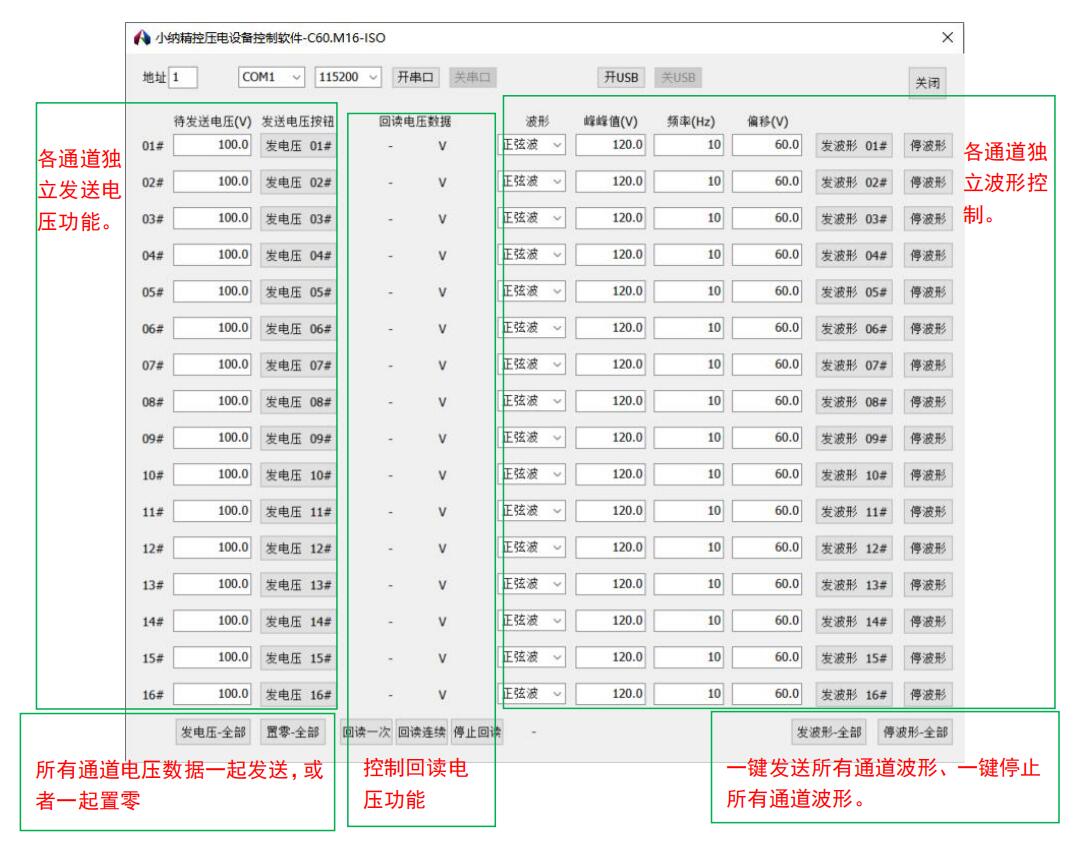Click the 回读一次 button
The image size is (1080, 841).
coord(366,732)
